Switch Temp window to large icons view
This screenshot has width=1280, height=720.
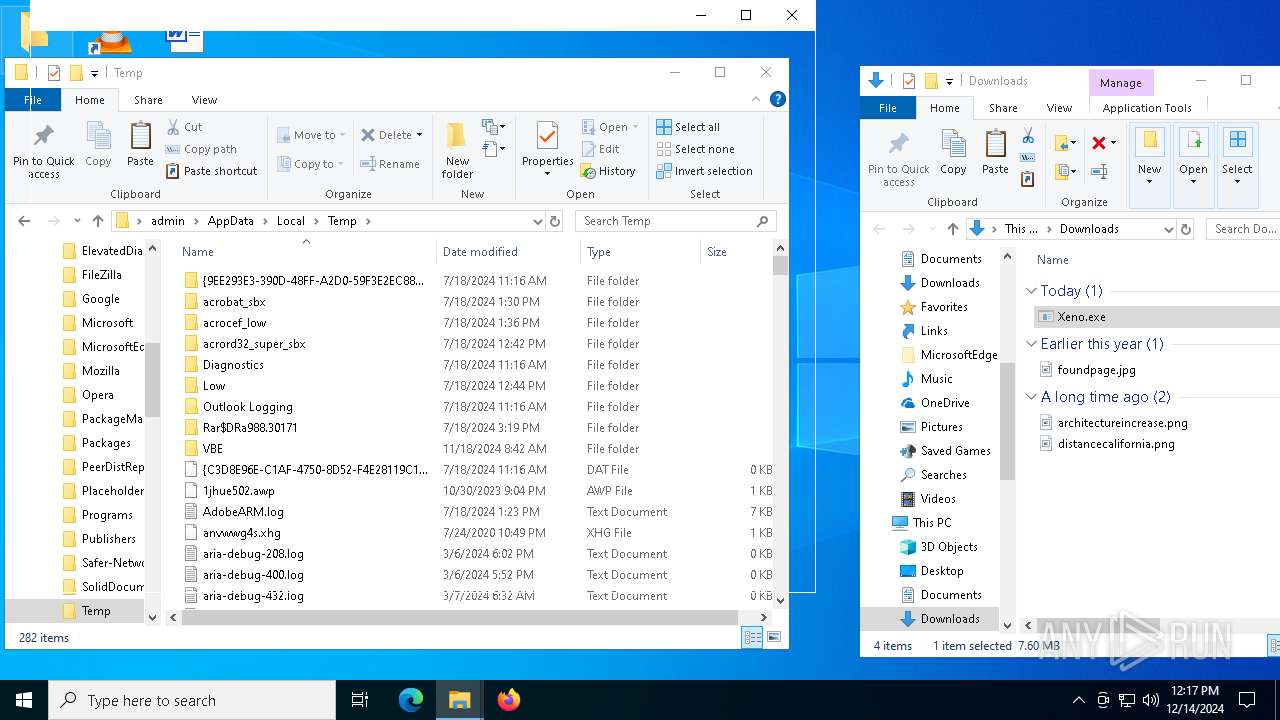point(772,637)
